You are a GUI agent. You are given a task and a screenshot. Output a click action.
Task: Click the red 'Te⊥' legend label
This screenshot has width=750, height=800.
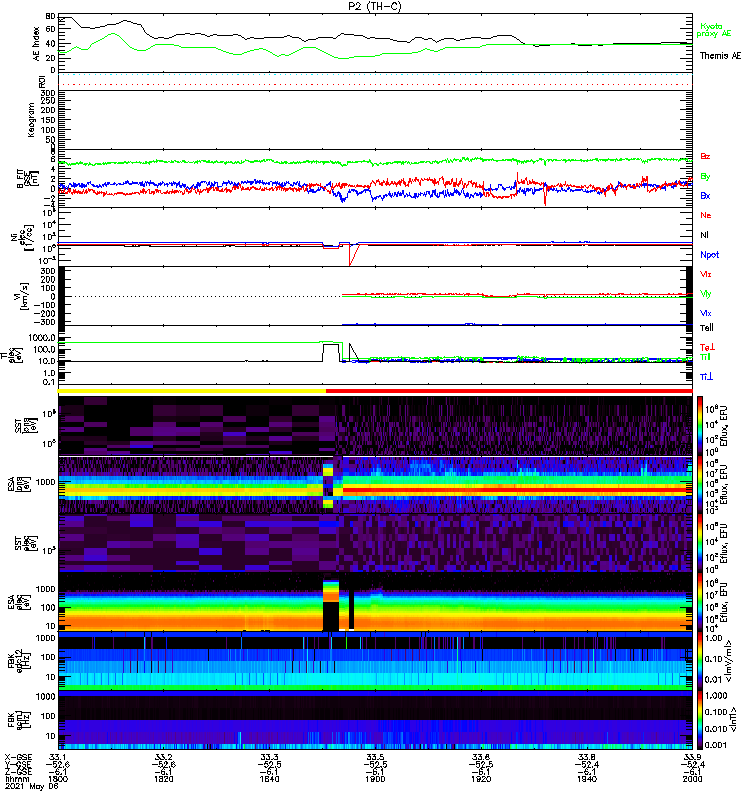[x=707, y=347]
